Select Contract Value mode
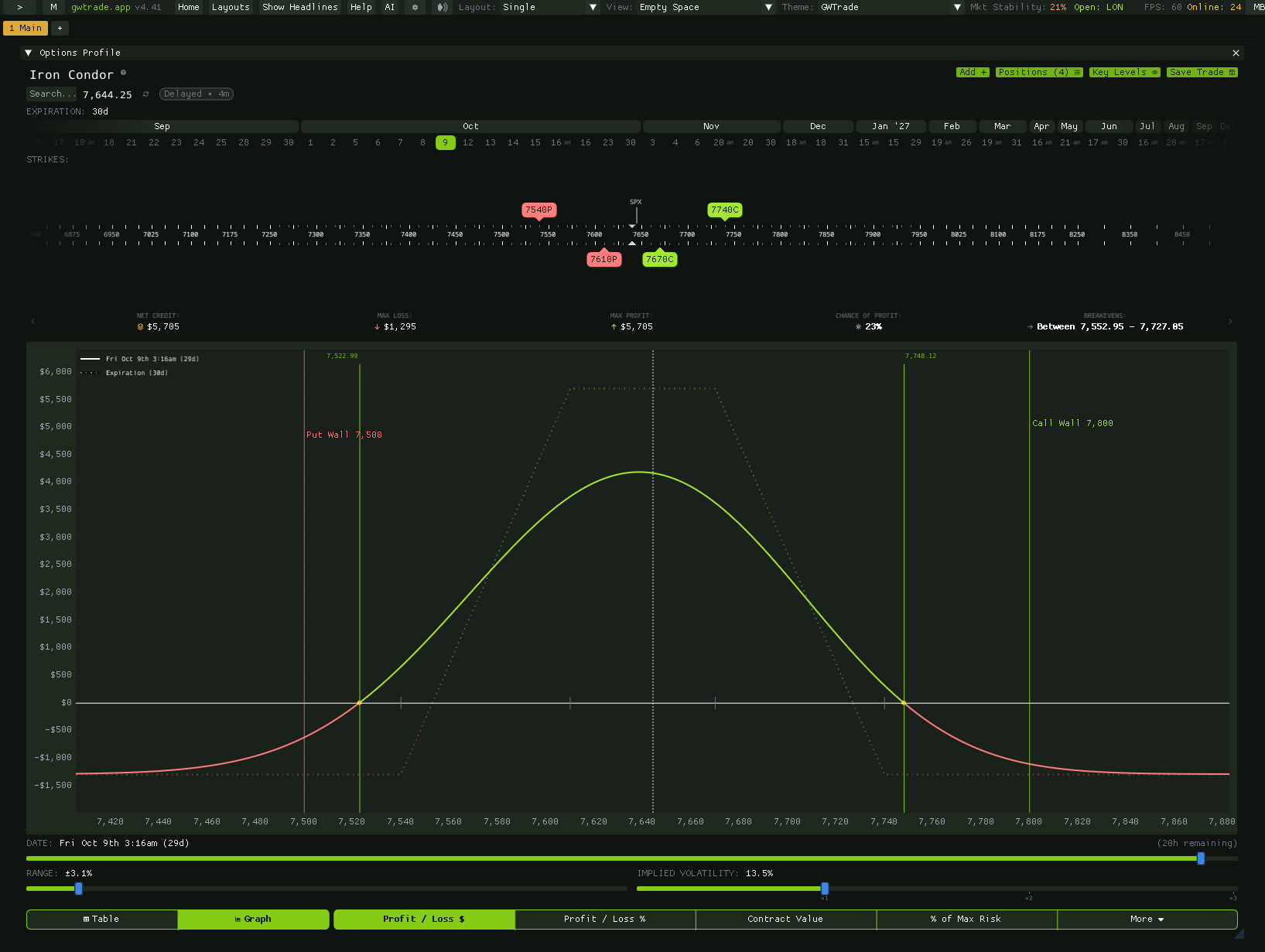Viewport: 1265px width, 952px height. click(x=785, y=919)
